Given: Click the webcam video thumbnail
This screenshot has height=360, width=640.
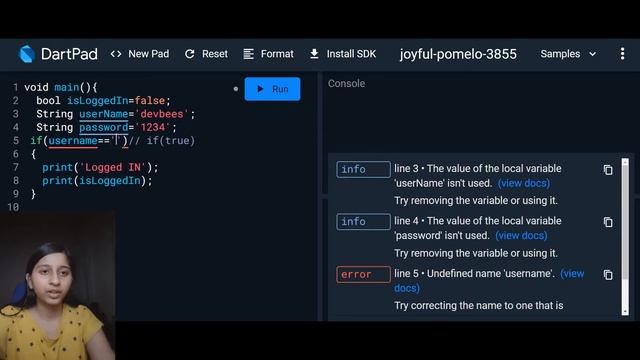Looking at the screenshot, I should click(58, 286).
